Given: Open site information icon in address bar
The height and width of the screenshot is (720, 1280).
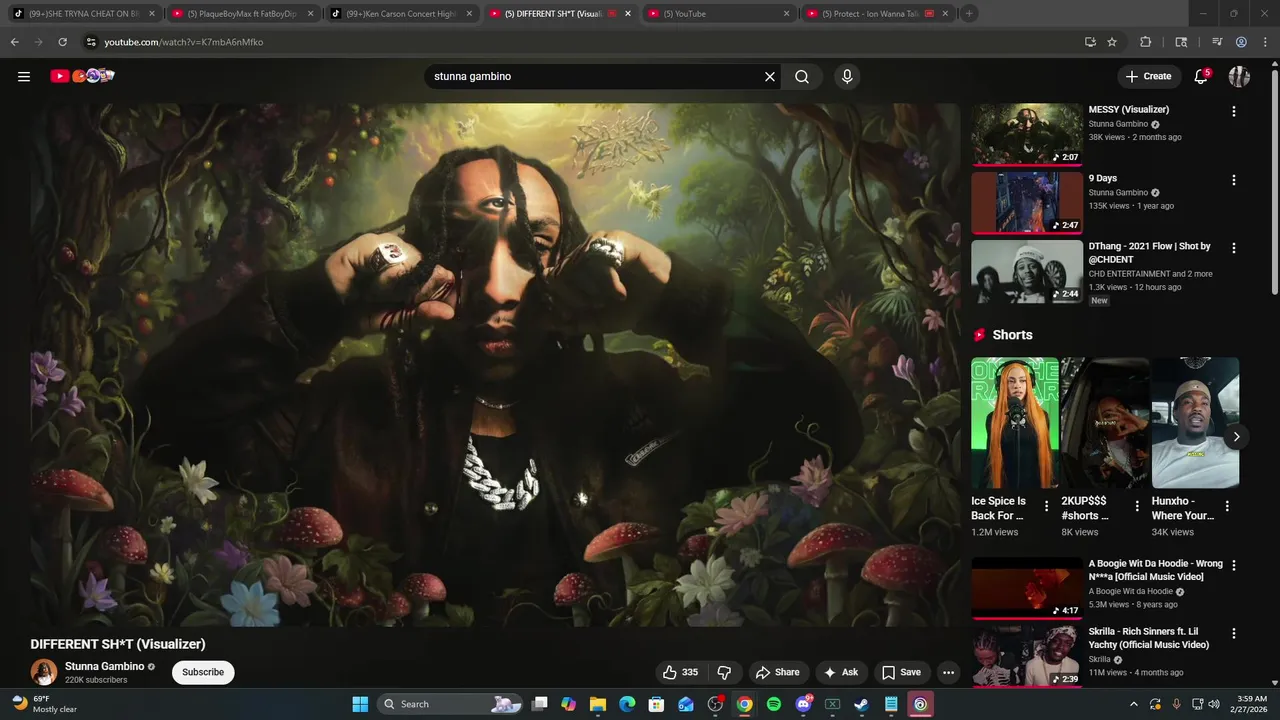Looking at the screenshot, I should click(91, 42).
